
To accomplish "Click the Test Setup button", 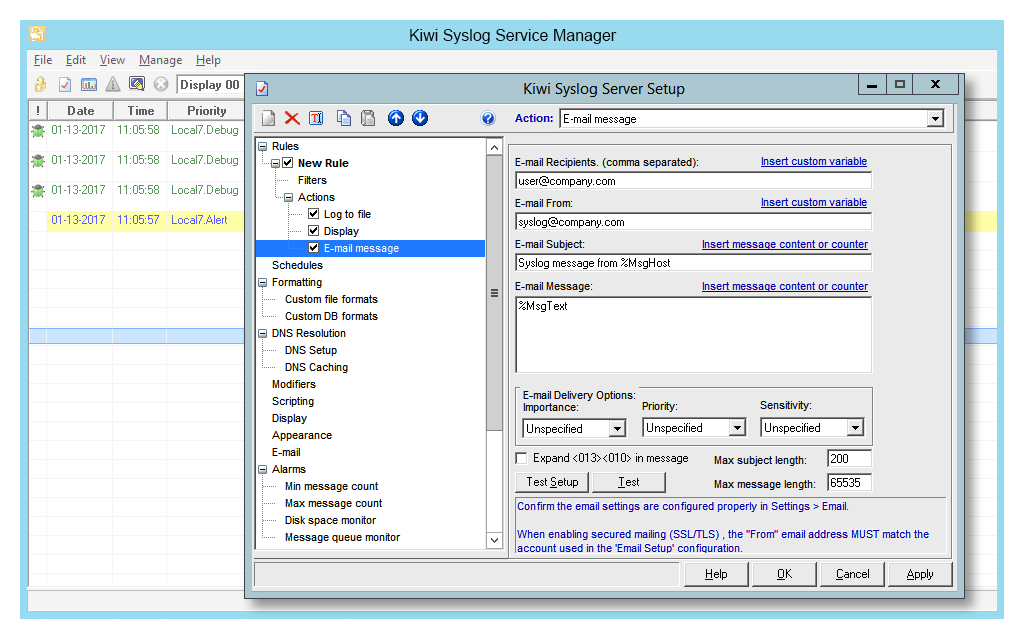I will point(551,482).
